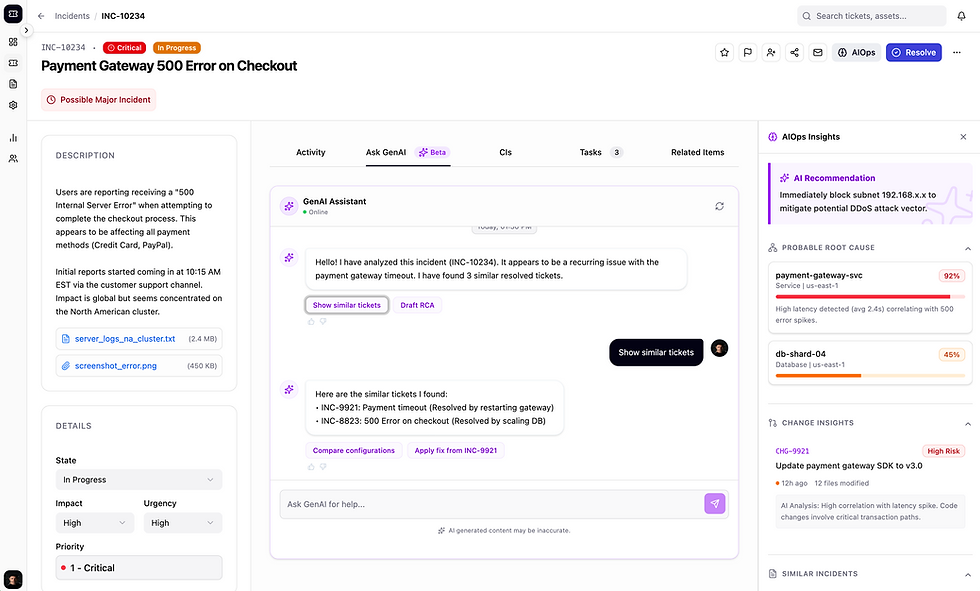Open the more options ellipsis menu
The width and height of the screenshot is (980, 591).
(x=957, y=52)
